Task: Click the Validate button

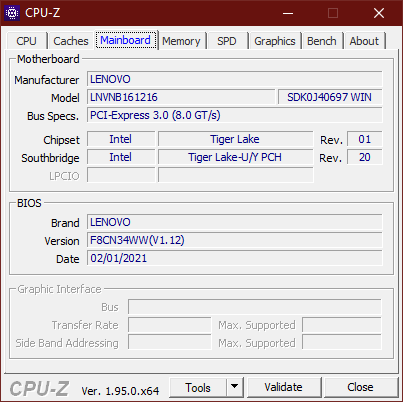Action: point(283,387)
